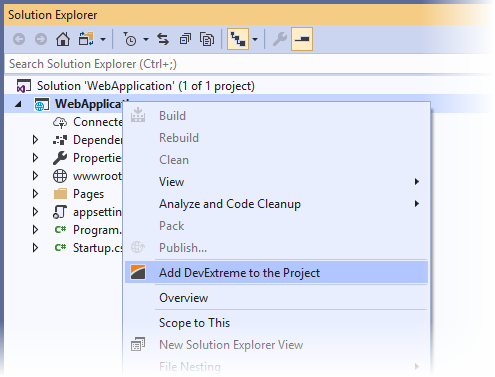Choose Build from the context menu
The height and width of the screenshot is (377, 495).
tap(276, 116)
